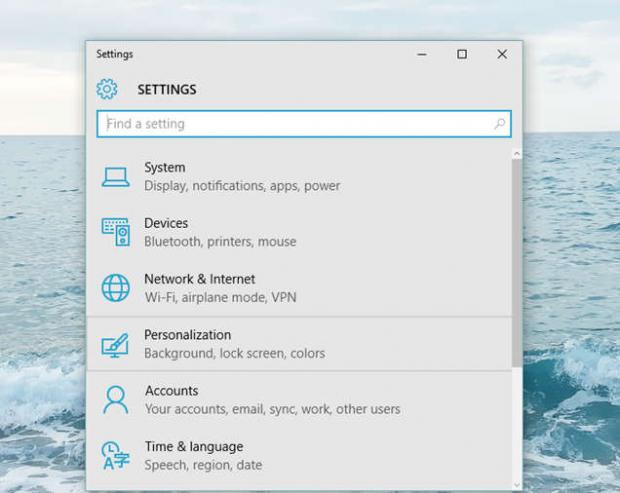Open System settings via its title text
620x493 pixels.
pos(164,167)
